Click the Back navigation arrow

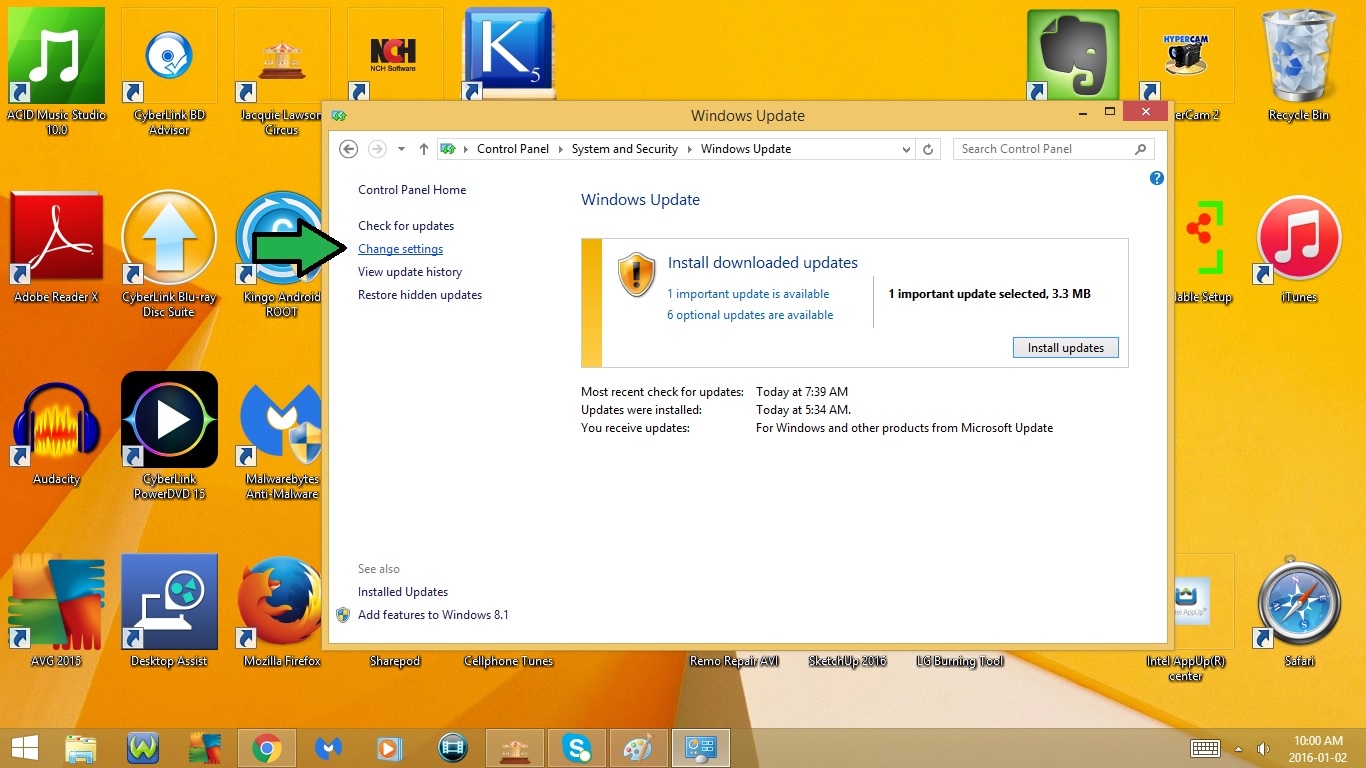point(348,149)
